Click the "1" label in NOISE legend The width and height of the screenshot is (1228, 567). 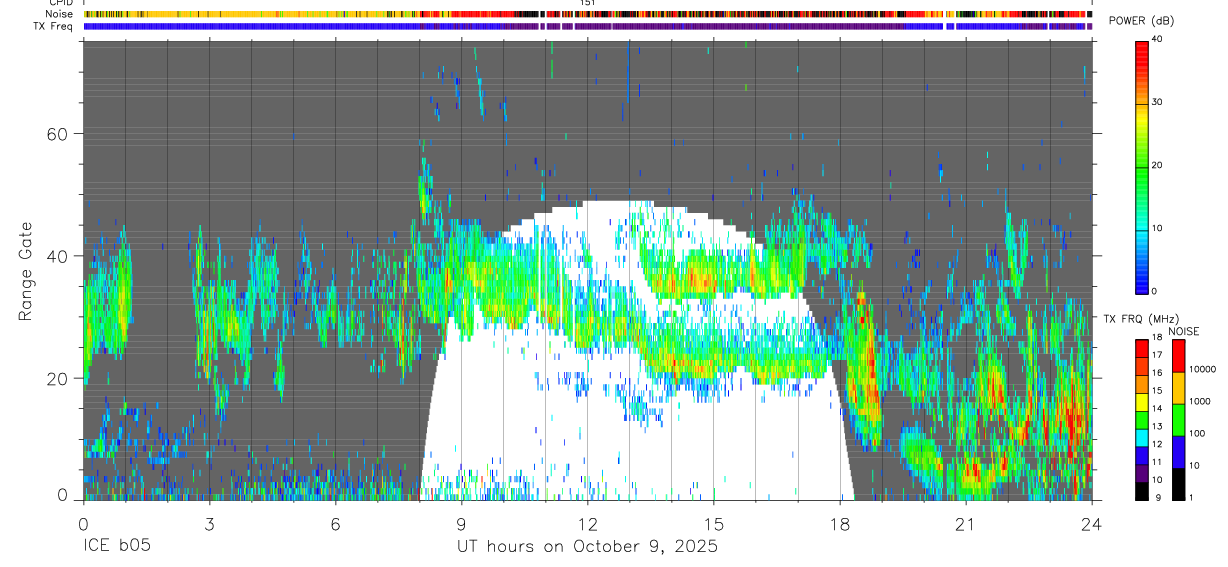coord(1190,497)
